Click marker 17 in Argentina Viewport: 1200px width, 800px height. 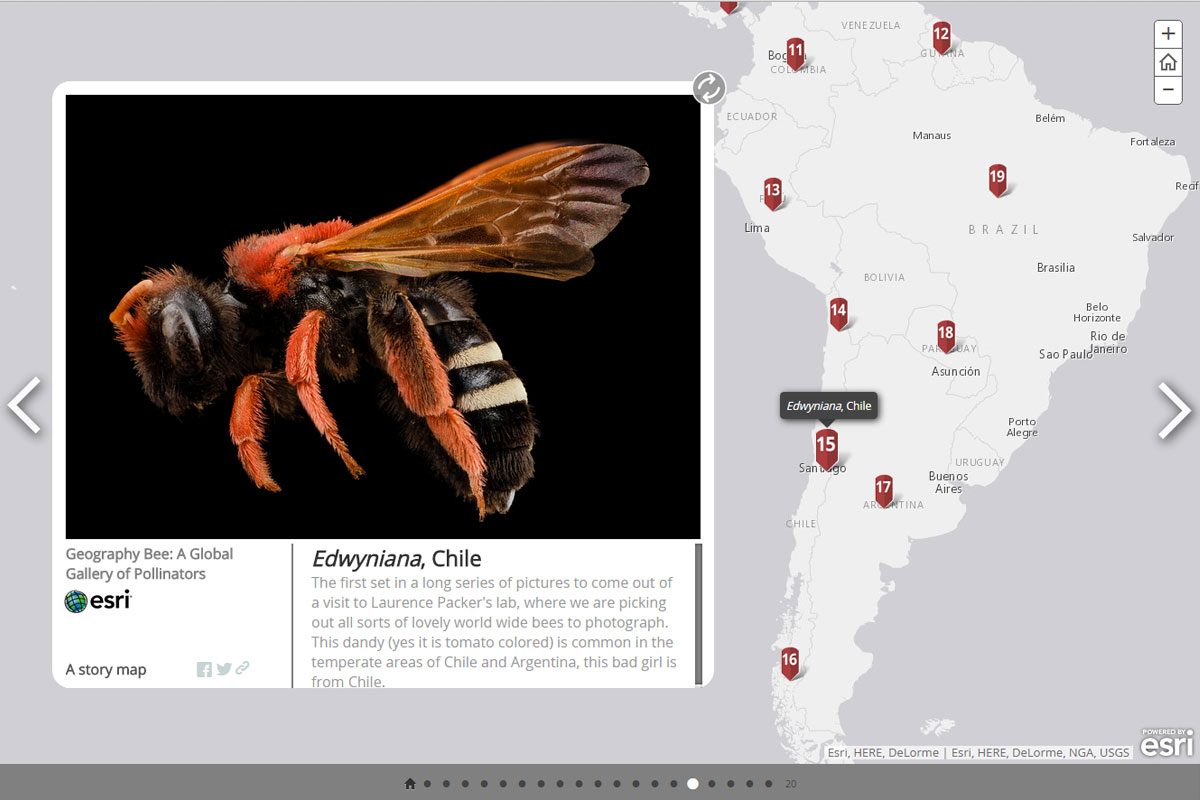[883, 490]
